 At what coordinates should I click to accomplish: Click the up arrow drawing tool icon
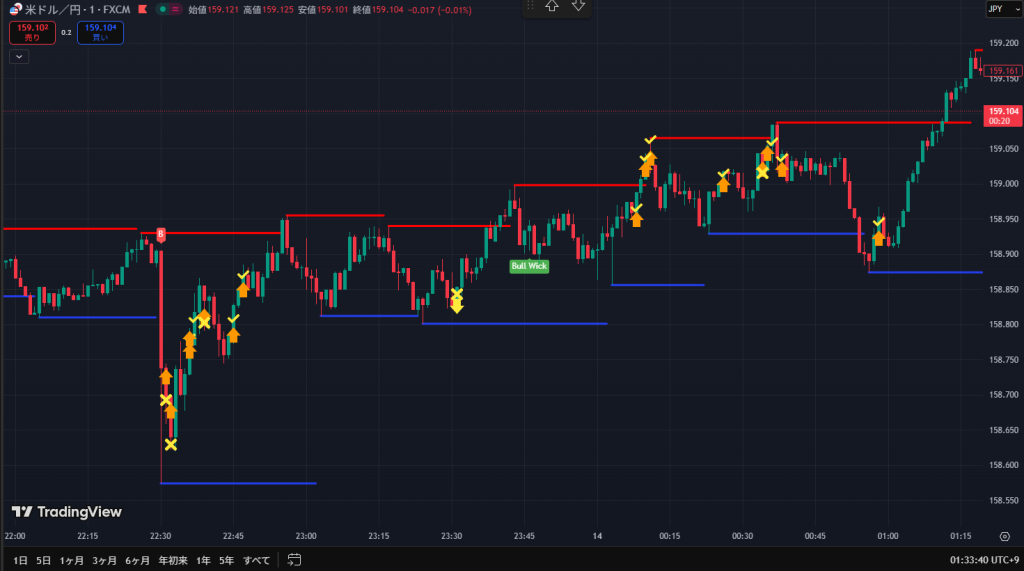pyautogui.click(x=551, y=6)
